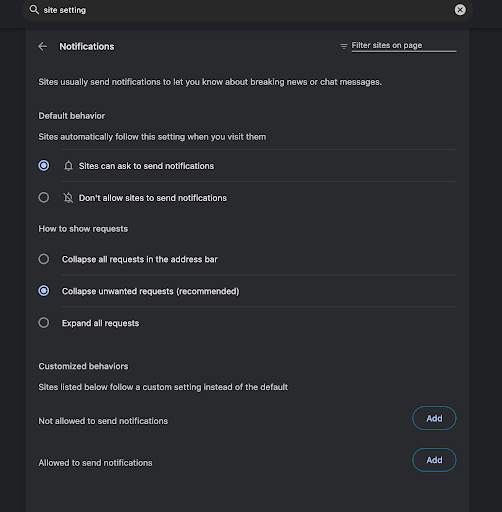Click the crossed-out bell icon
The image size is (502, 512).
(x=68, y=198)
